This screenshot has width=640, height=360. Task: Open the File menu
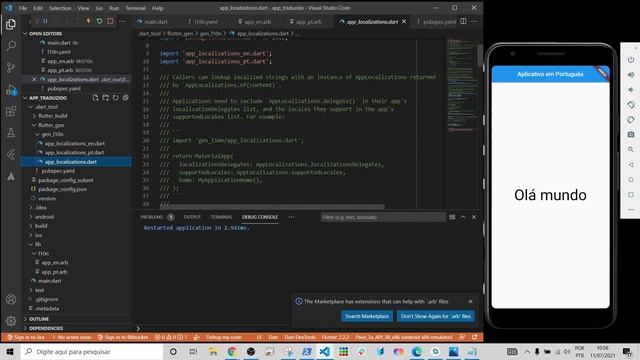[x=23, y=8]
